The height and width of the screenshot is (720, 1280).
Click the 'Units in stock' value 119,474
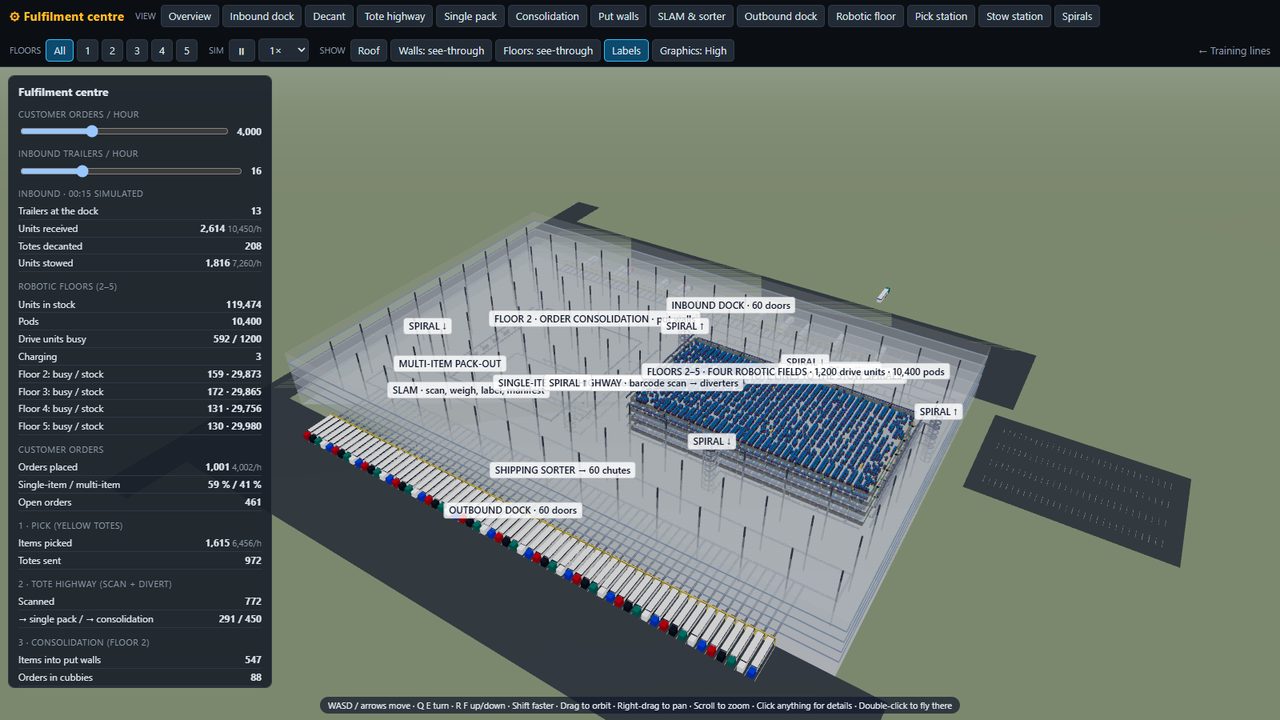point(243,305)
